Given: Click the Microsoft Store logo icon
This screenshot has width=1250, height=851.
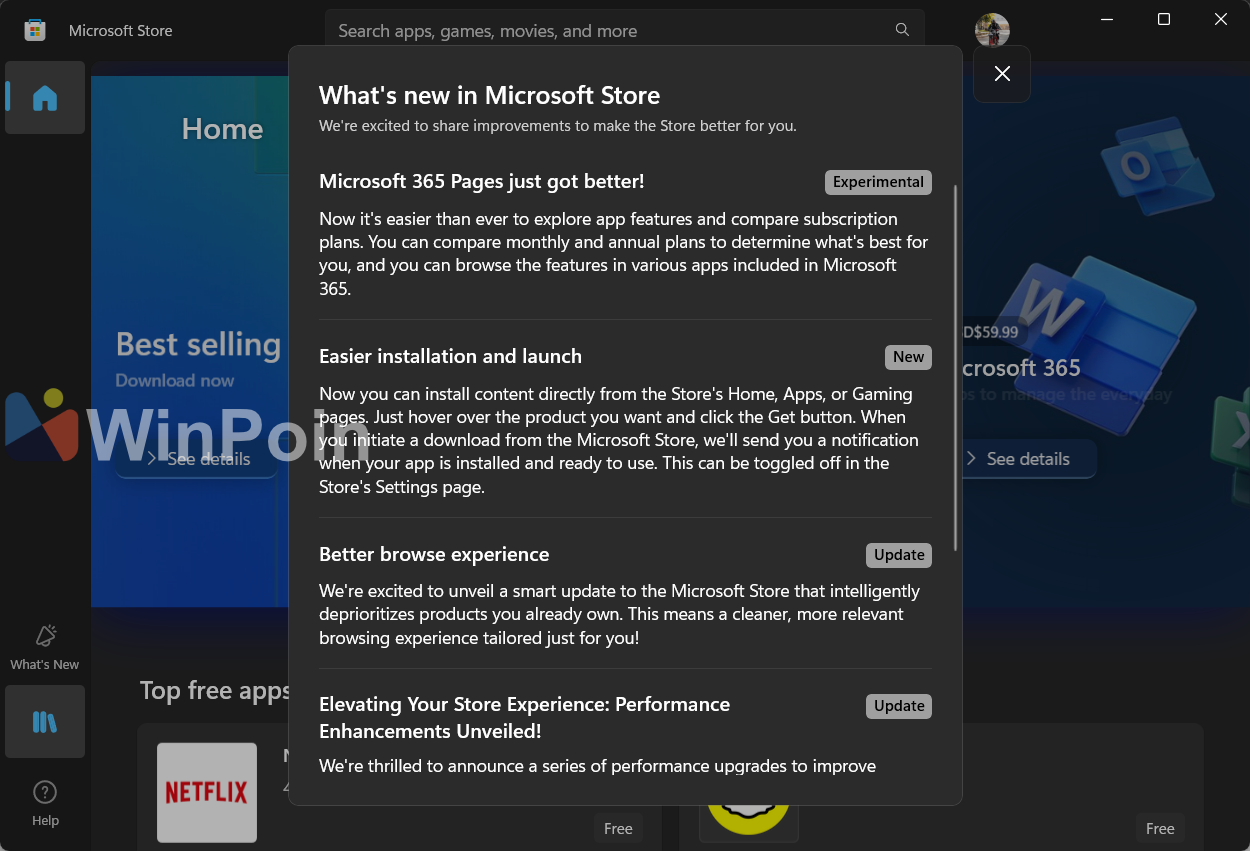Looking at the screenshot, I should pos(35,30).
